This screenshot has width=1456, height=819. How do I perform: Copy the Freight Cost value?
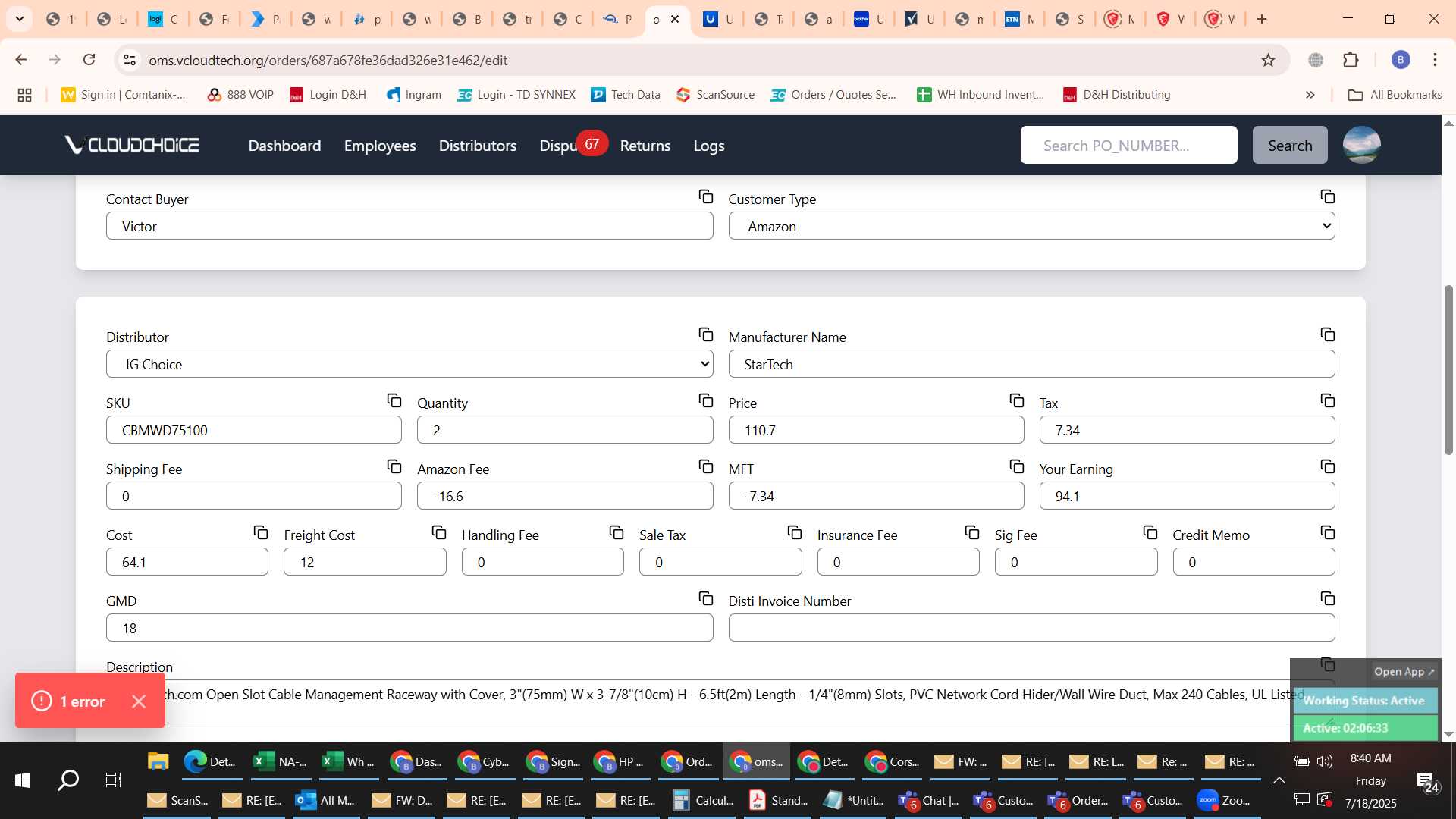[439, 533]
